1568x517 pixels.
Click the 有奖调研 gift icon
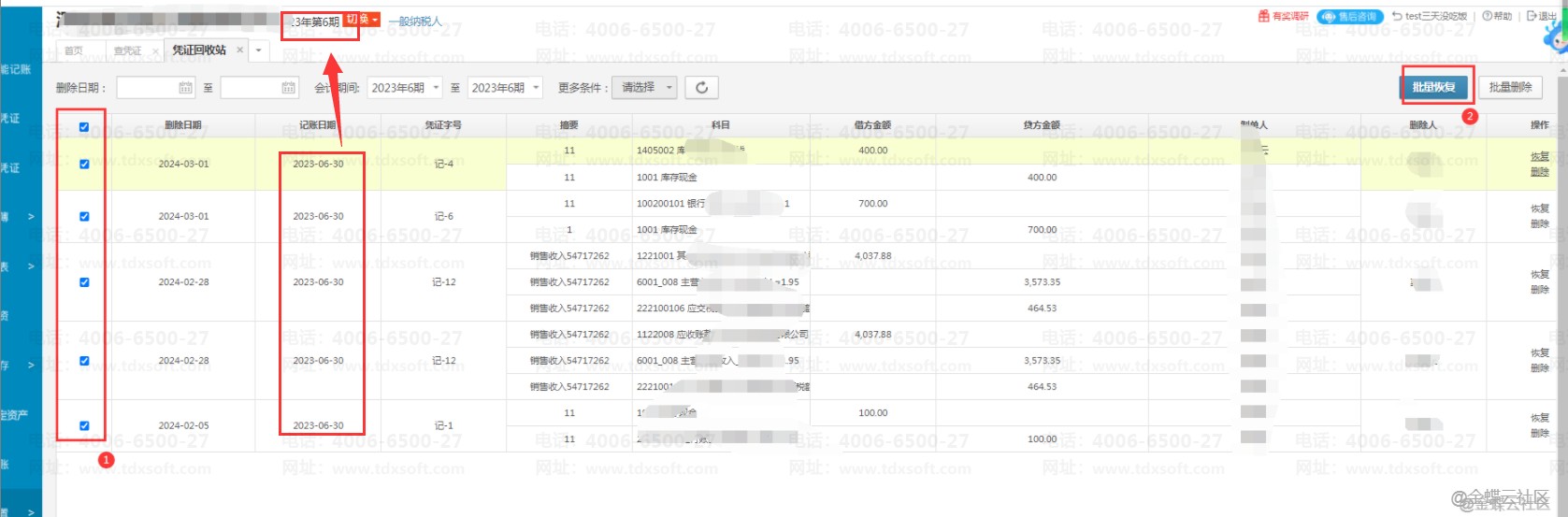(x=1264, y=16)
